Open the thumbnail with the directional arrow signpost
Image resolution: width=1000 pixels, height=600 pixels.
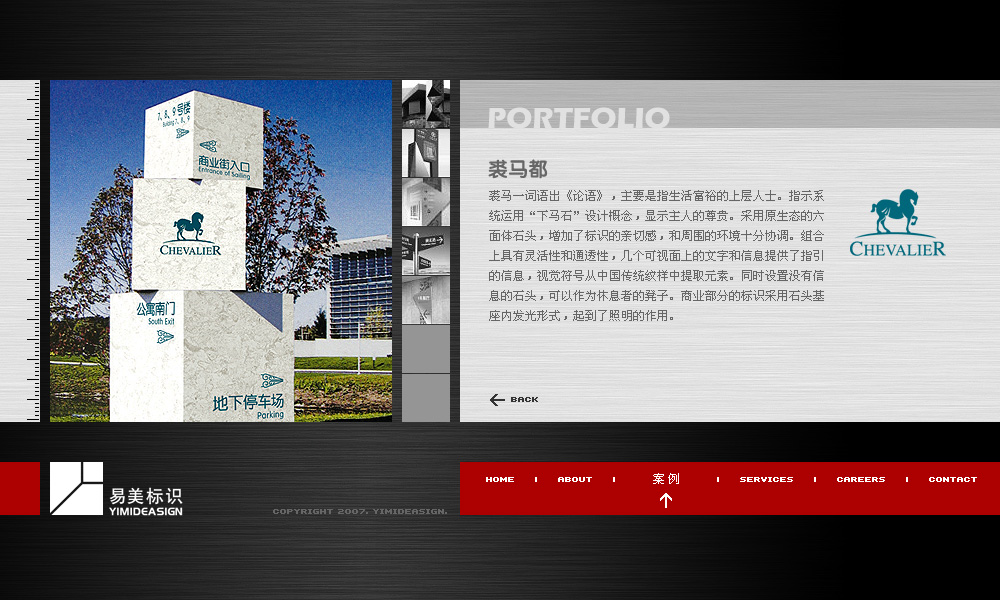[x=425, y=251]
